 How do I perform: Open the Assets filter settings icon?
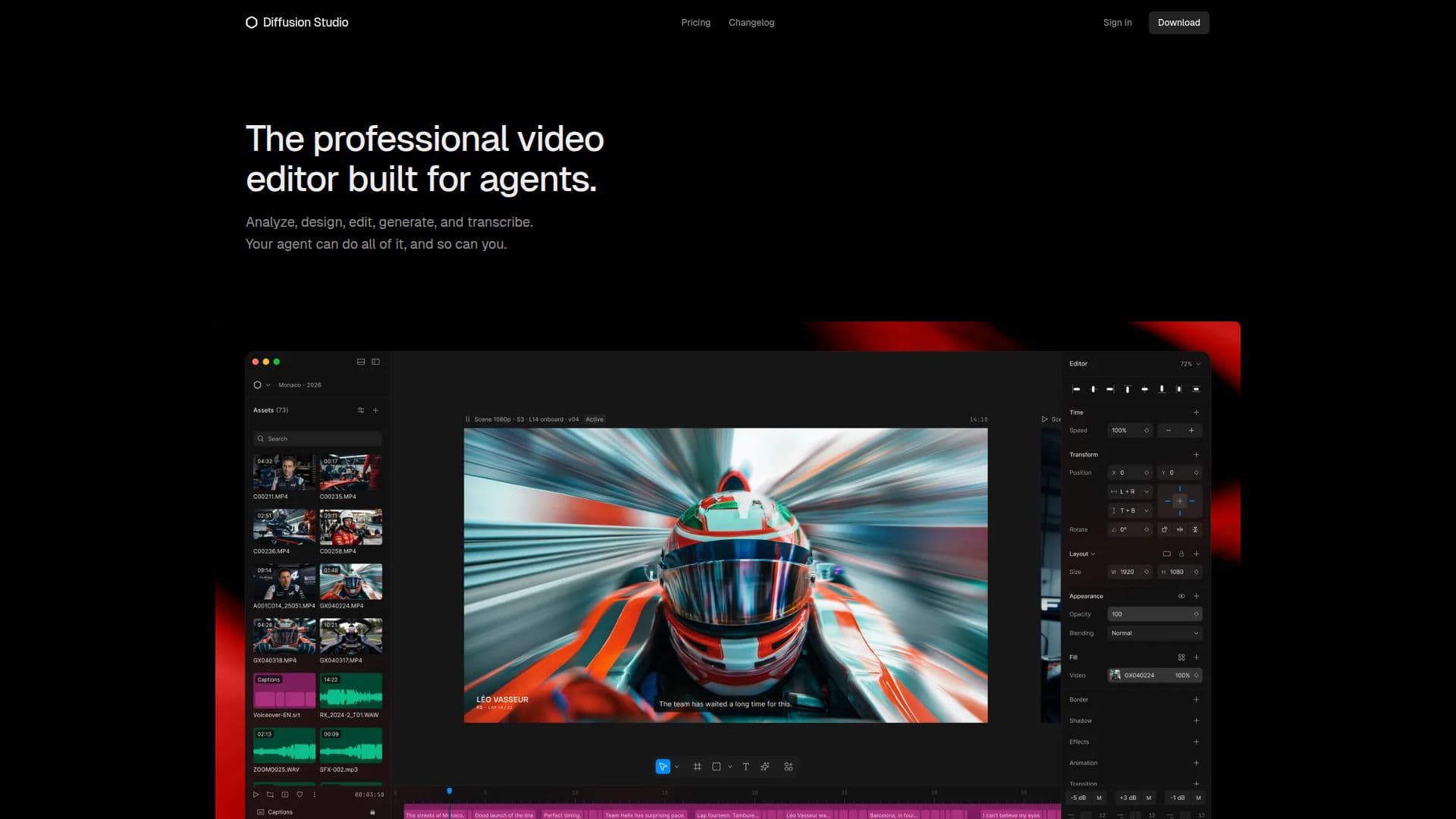click(x=361, y=410)
